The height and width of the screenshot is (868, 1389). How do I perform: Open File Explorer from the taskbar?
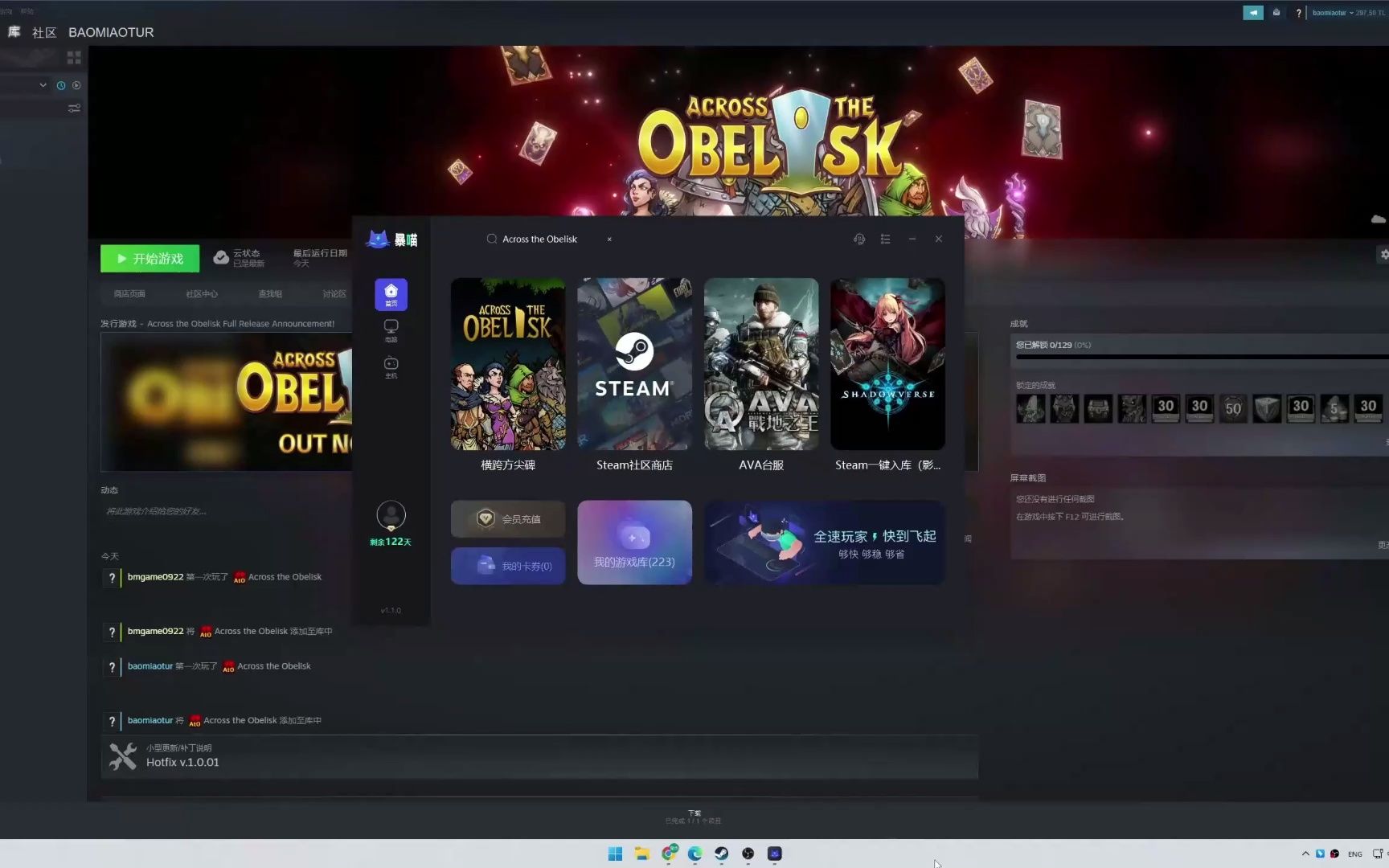point(641,854)
